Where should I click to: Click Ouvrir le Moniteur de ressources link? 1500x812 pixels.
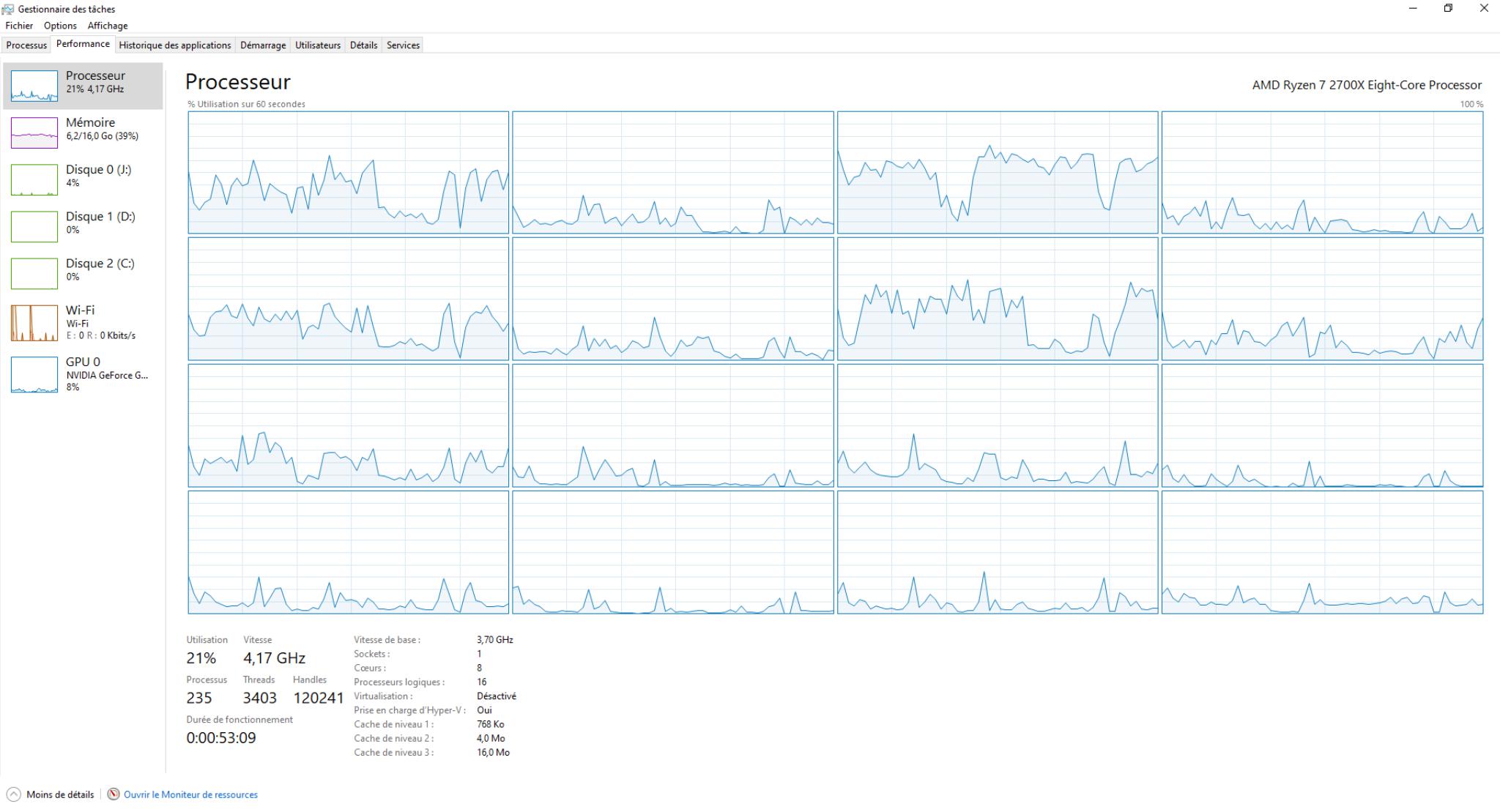[190, 794]
